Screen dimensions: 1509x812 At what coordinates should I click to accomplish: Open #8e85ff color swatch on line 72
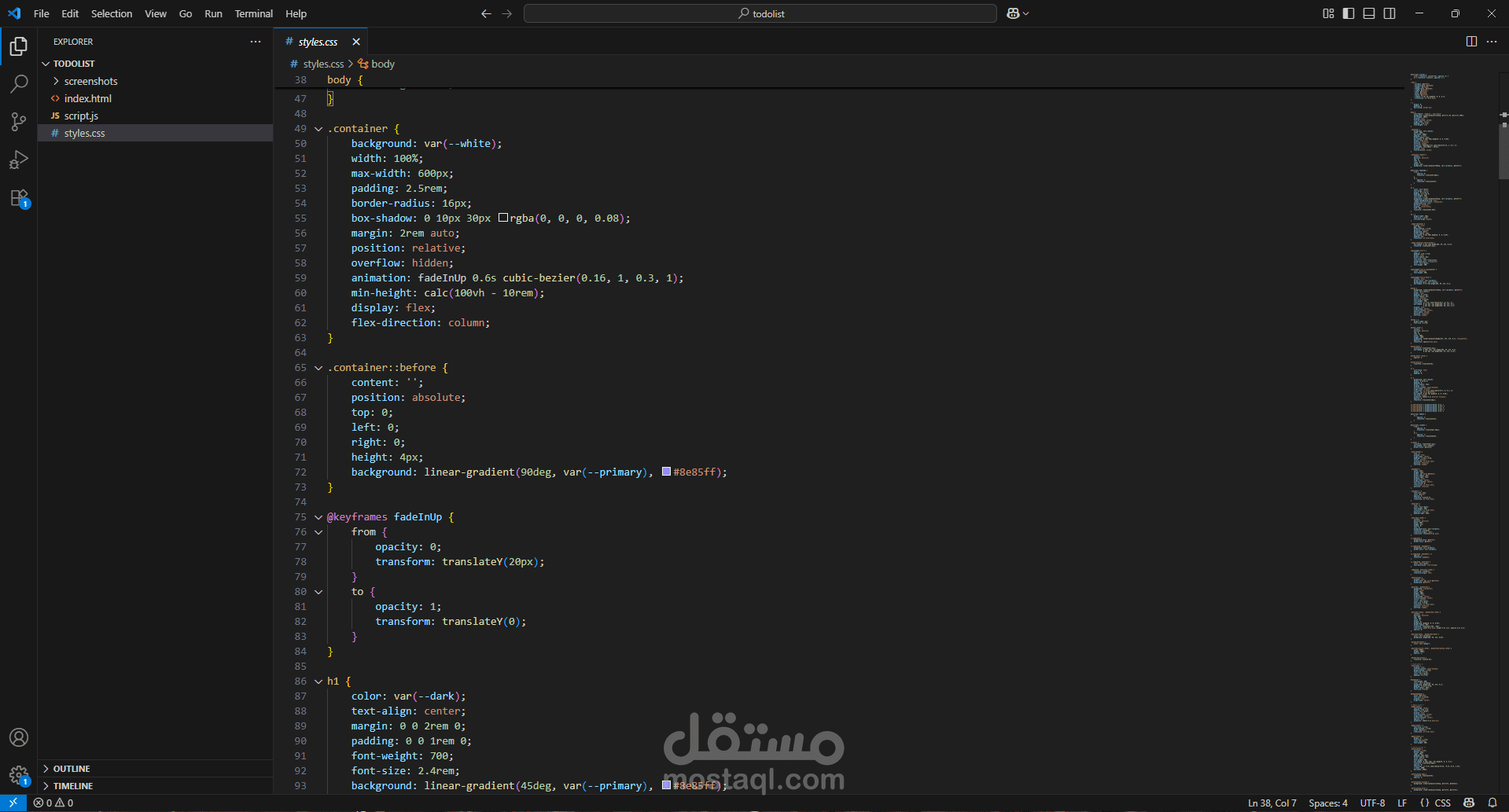(666, 472)
